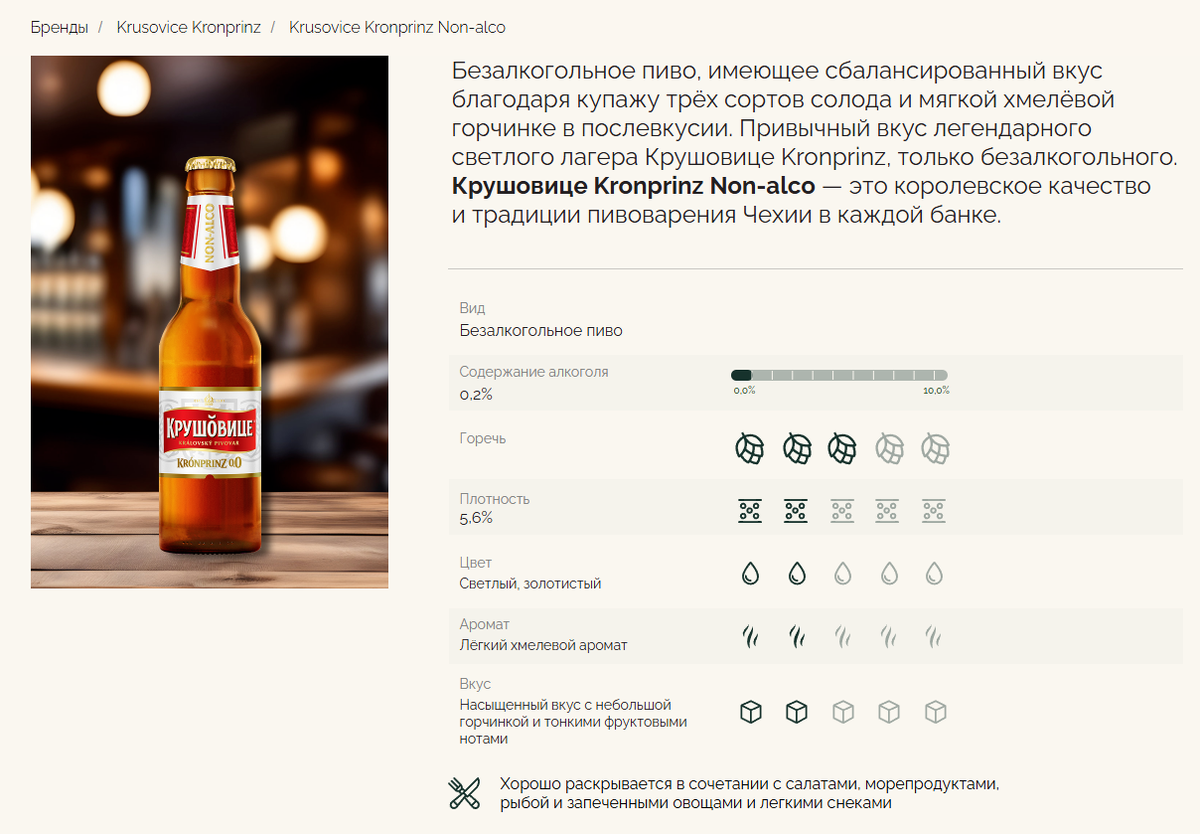This screenshot has height=834, width=1200.
Task: Click the first aroma wave icon in Аромат row
Action: (x=750, y=636)
